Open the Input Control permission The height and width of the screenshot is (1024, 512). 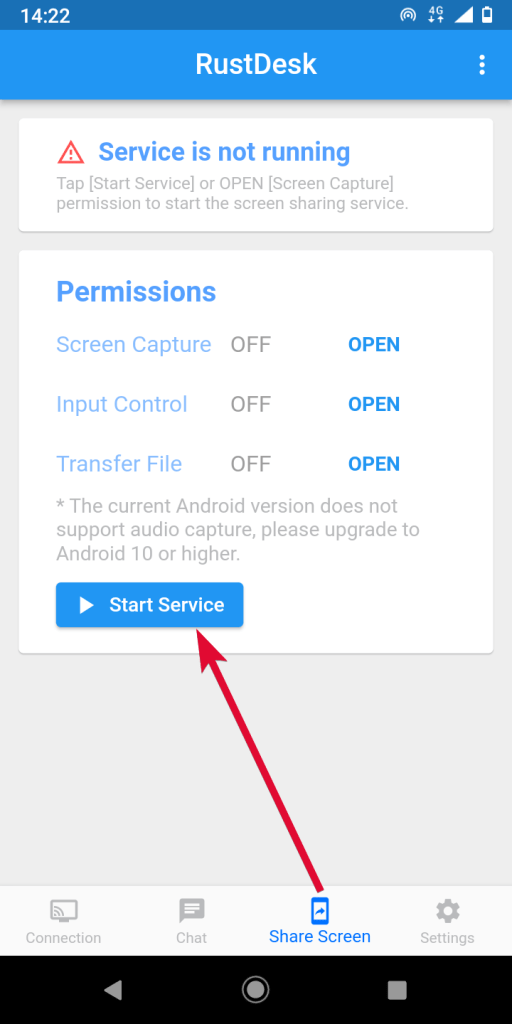pos(374,404)
